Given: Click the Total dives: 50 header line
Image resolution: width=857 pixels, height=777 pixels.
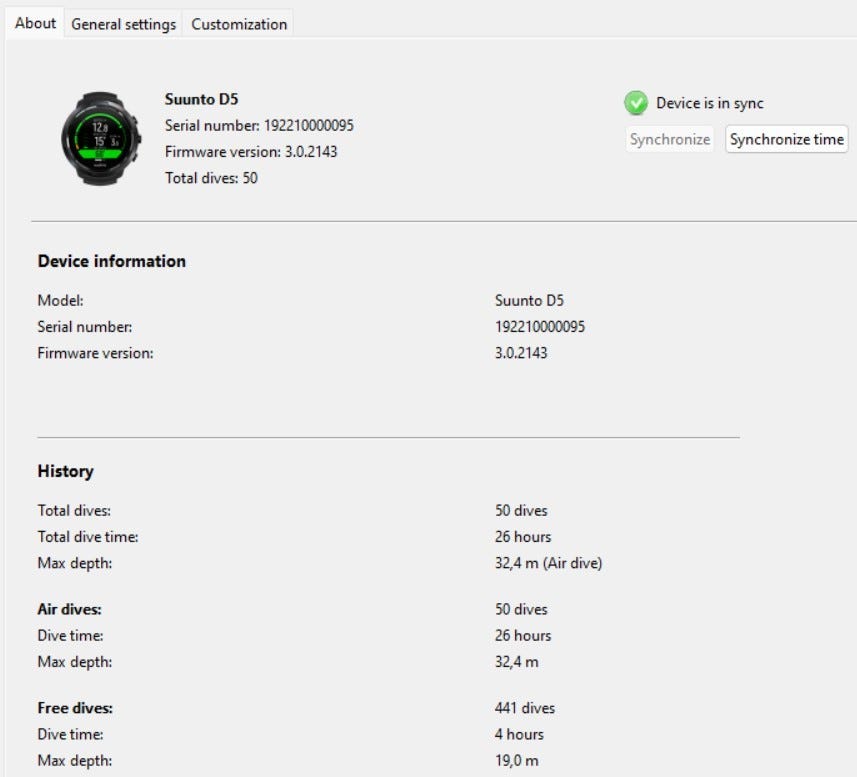Looking at the screenshot, I should (x=211, y=178).
